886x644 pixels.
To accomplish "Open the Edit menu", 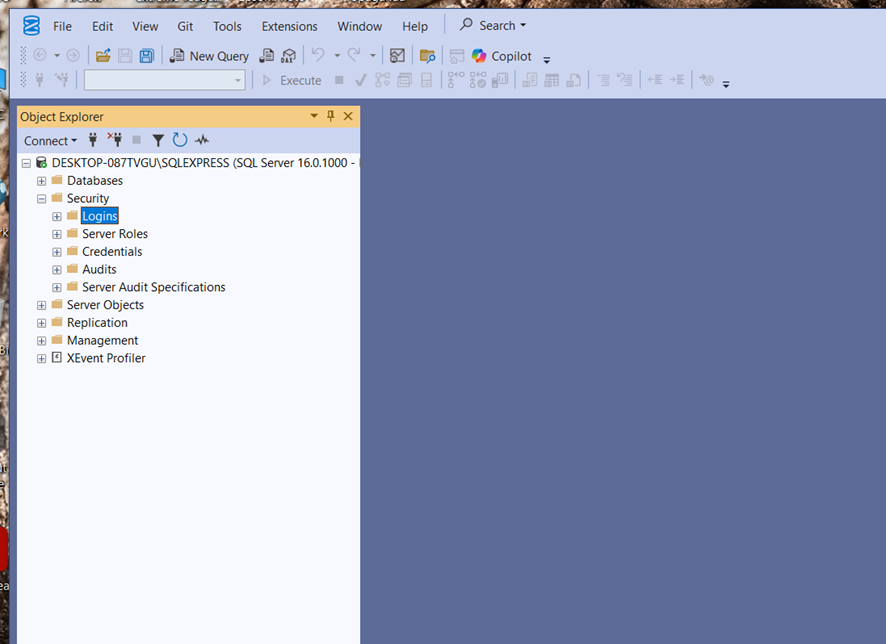I will (x=102, y=27).
